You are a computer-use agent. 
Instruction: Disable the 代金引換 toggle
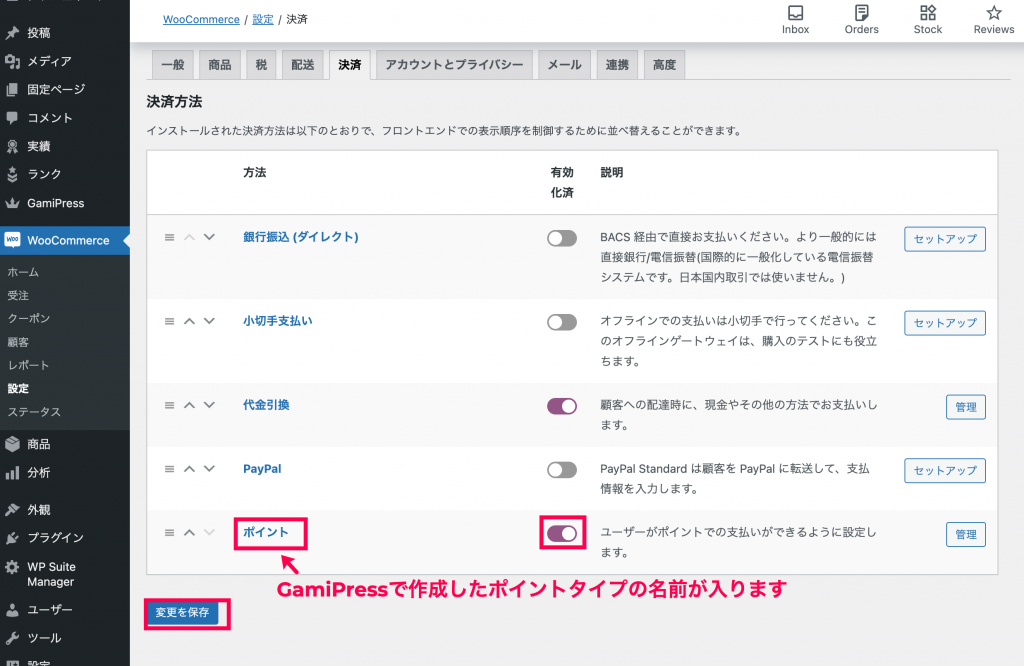coord(562,406)
